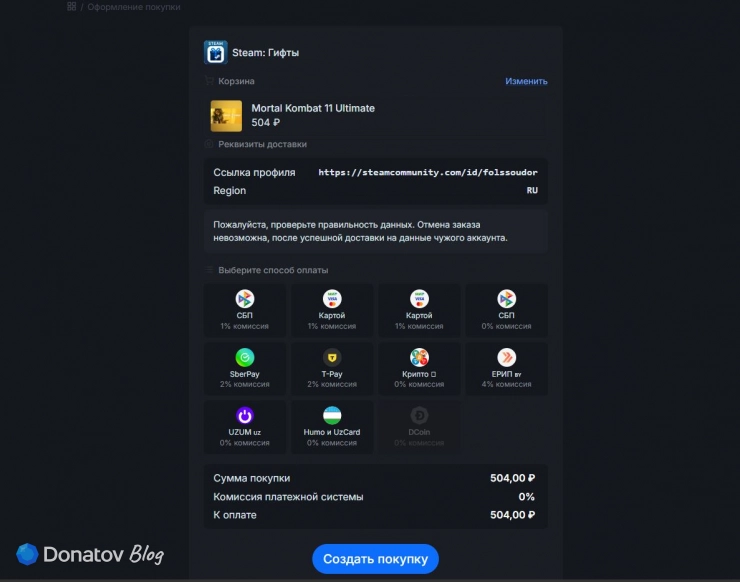Select UZUM uz payment method
Viewport: 740px width, 582px height.
tap(244, 427)
